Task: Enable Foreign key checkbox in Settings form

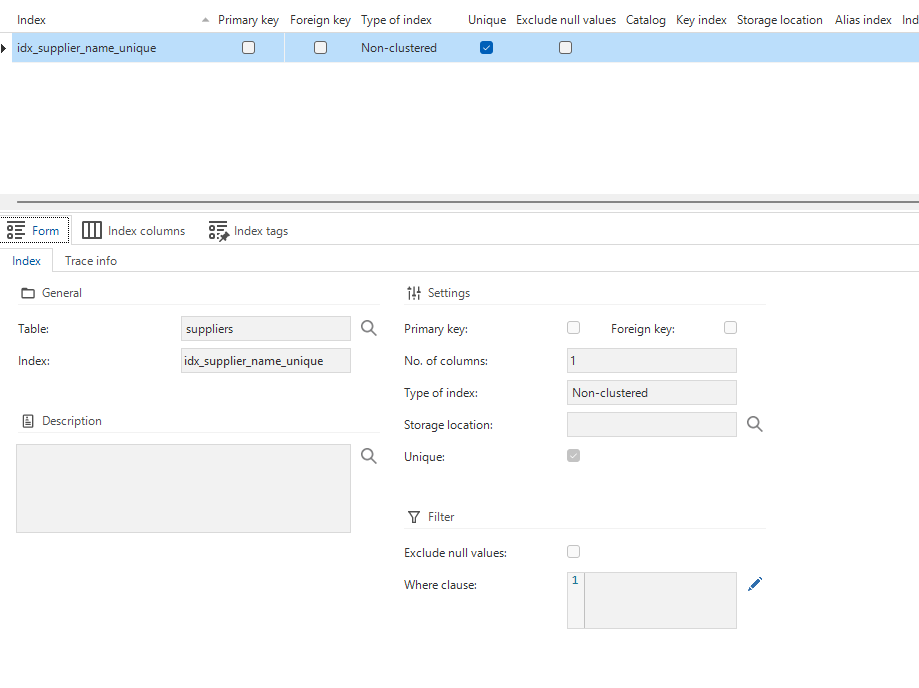Action: pyautogui.click(x=730, y=328)
